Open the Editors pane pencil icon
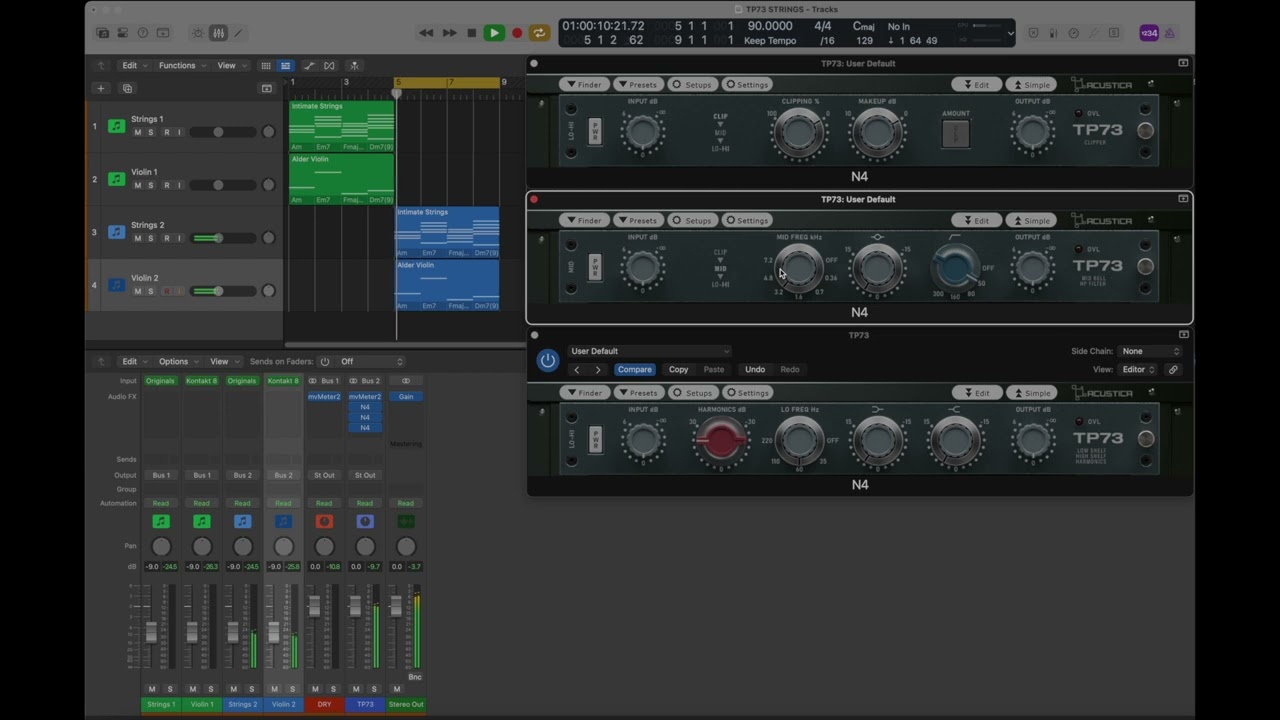Viewport: 1280px width, 720px height. (x=238, y=33)
